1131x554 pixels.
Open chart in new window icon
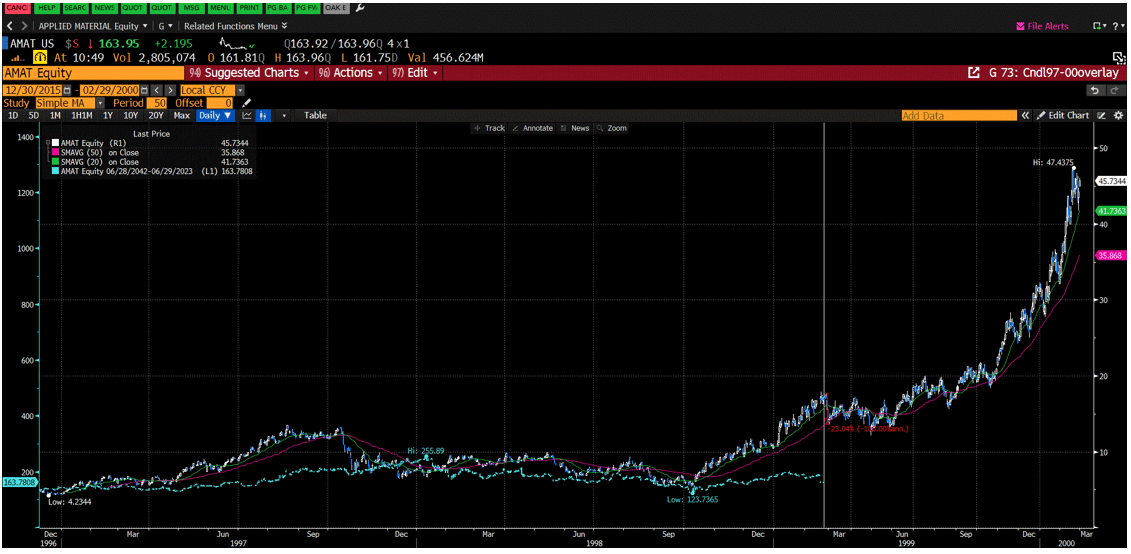(974, 73)
